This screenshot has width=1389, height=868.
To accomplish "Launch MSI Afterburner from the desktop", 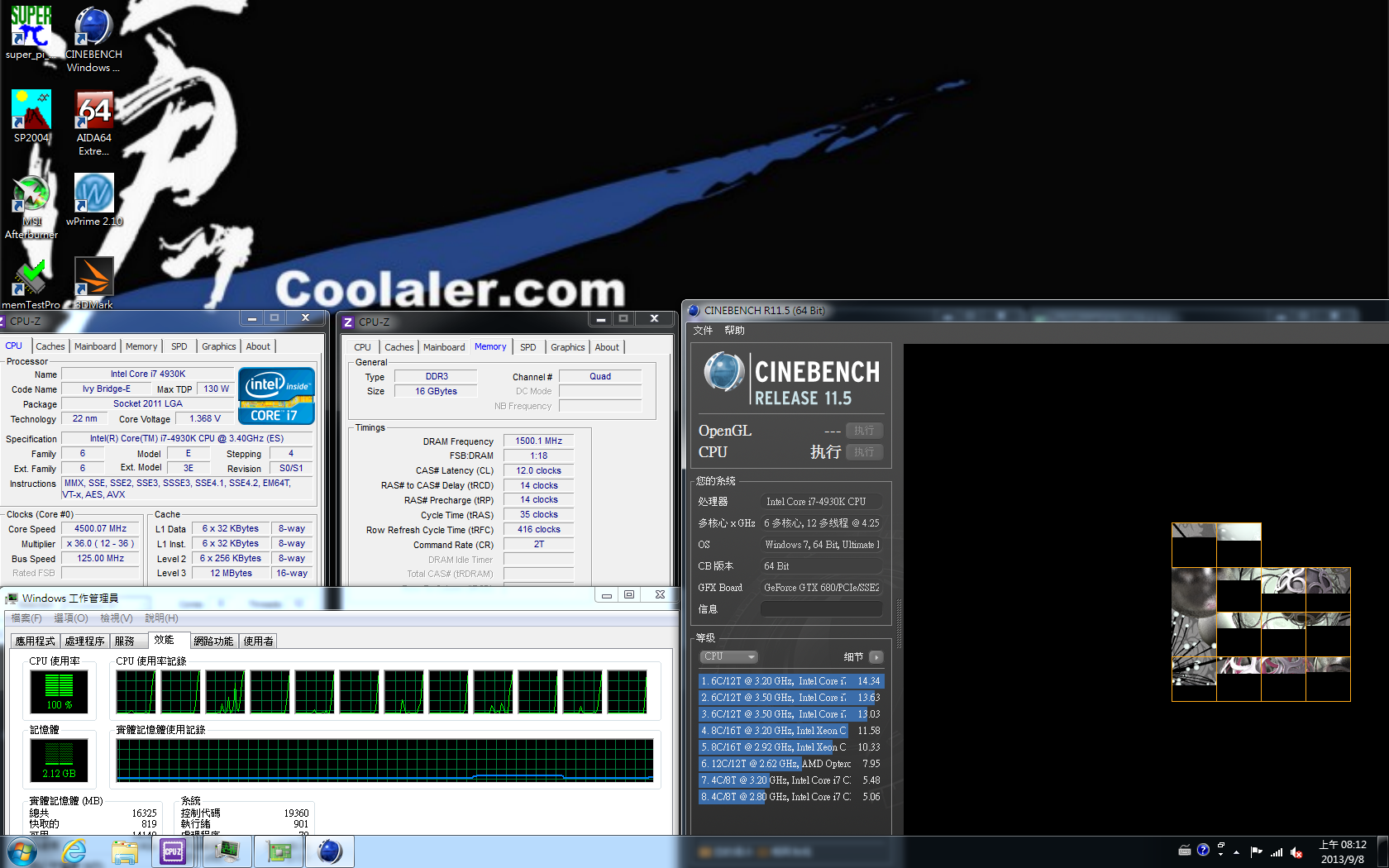I will tap(31, 206).
